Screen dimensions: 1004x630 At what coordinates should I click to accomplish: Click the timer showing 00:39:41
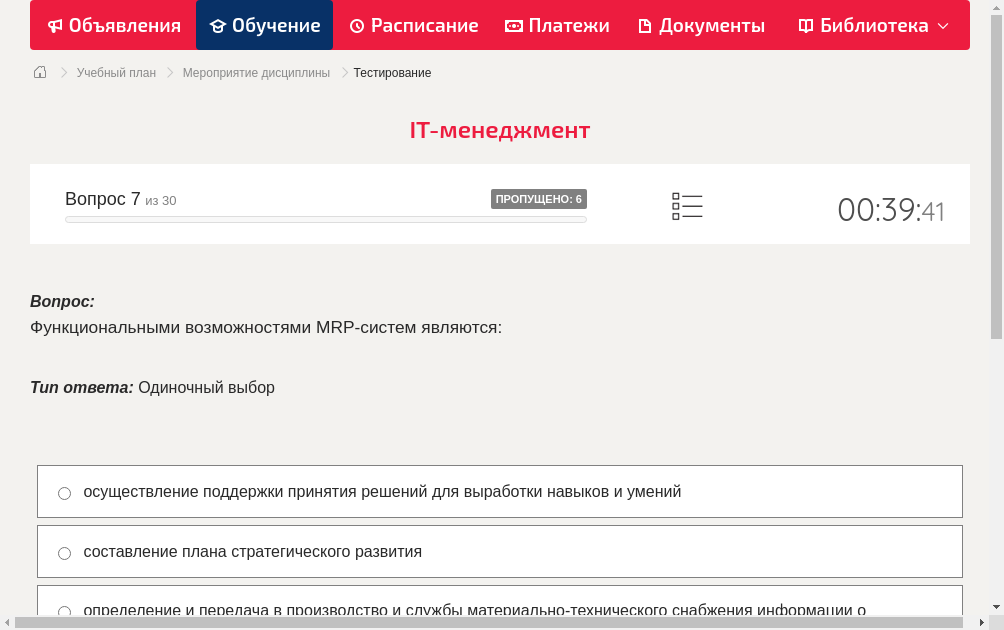890,210
